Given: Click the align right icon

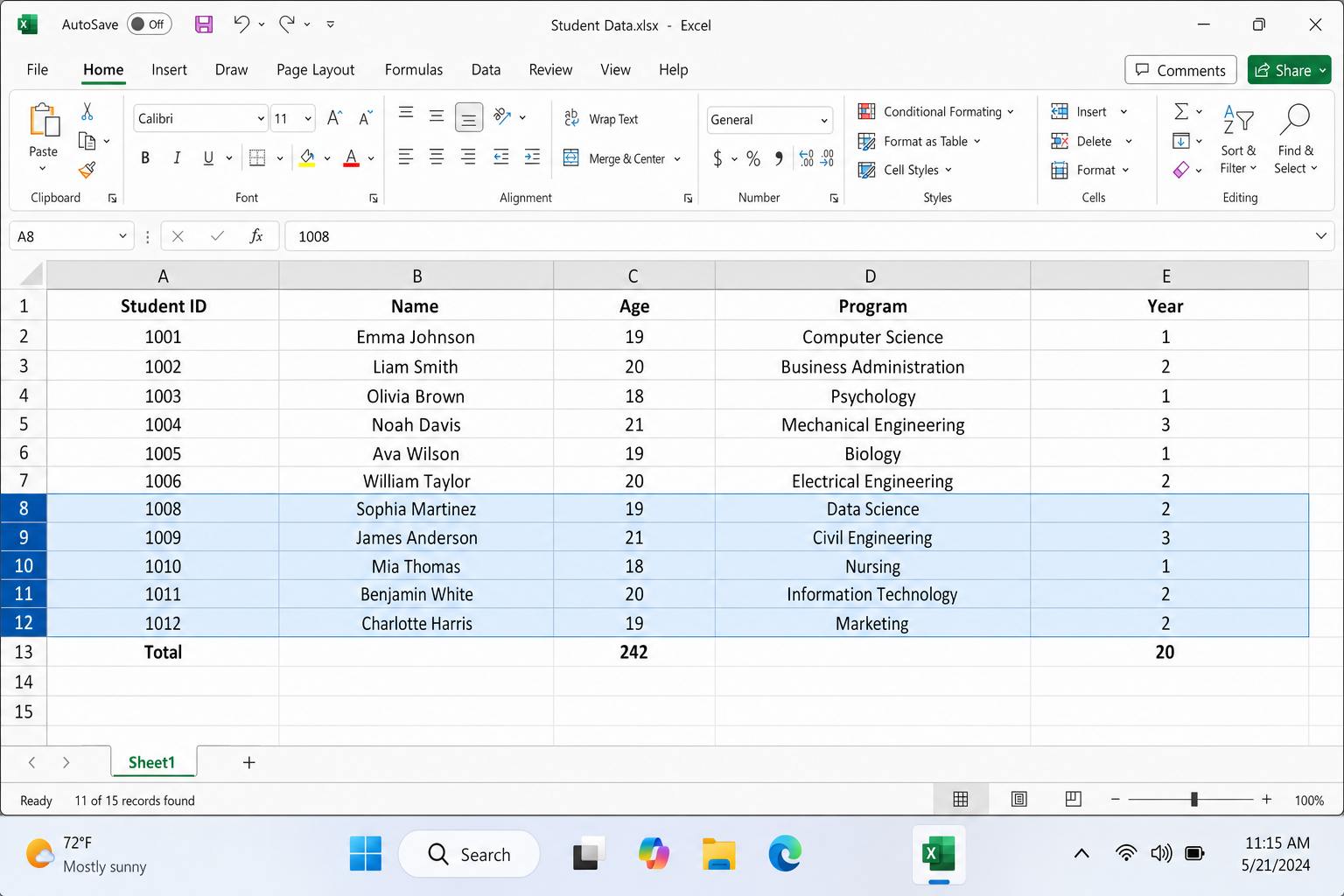Looking at the screenshot, I should pyautogui.click(x=468, y=157).
